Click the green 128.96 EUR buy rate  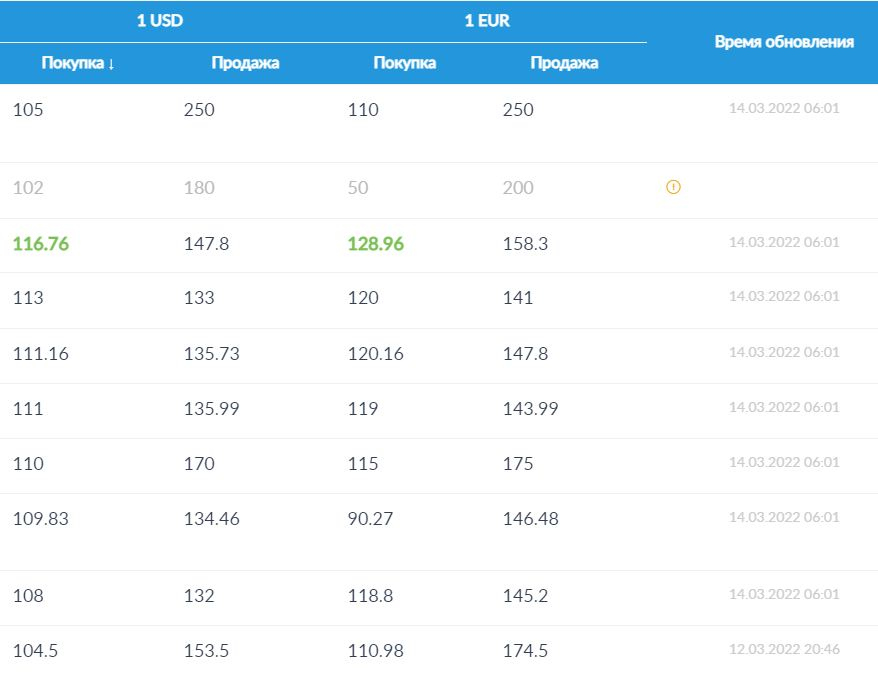[376, 243]
